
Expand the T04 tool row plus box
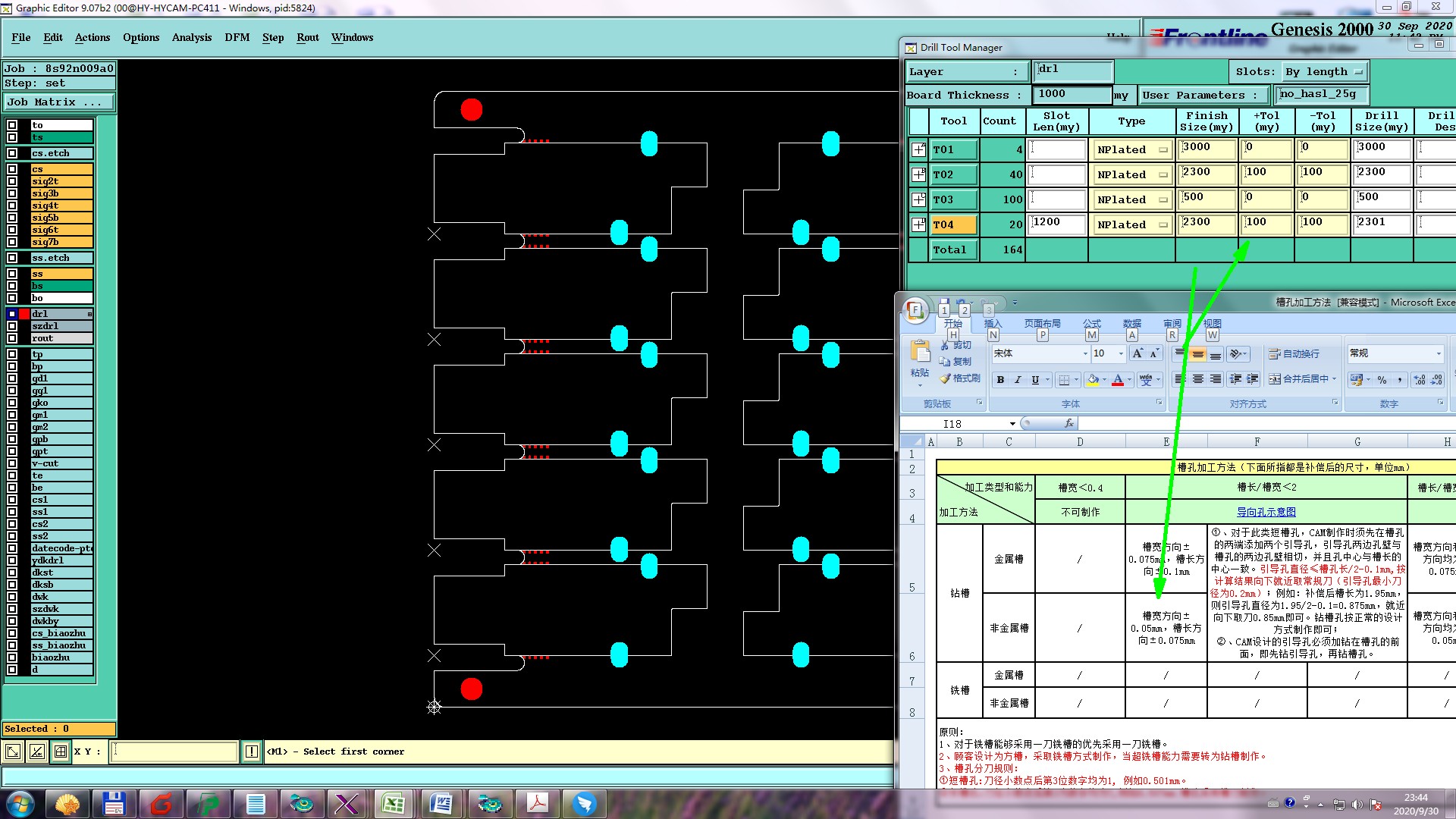[x=918, y=224]
